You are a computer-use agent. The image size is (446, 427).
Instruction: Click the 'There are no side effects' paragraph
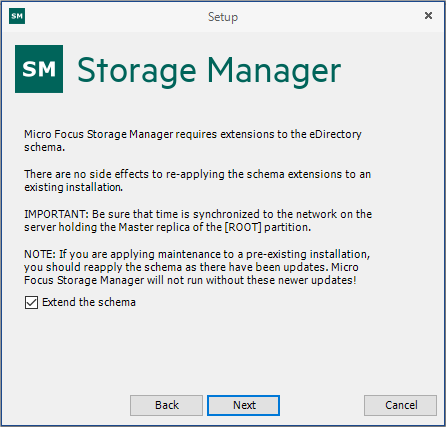tap(197, 181)
